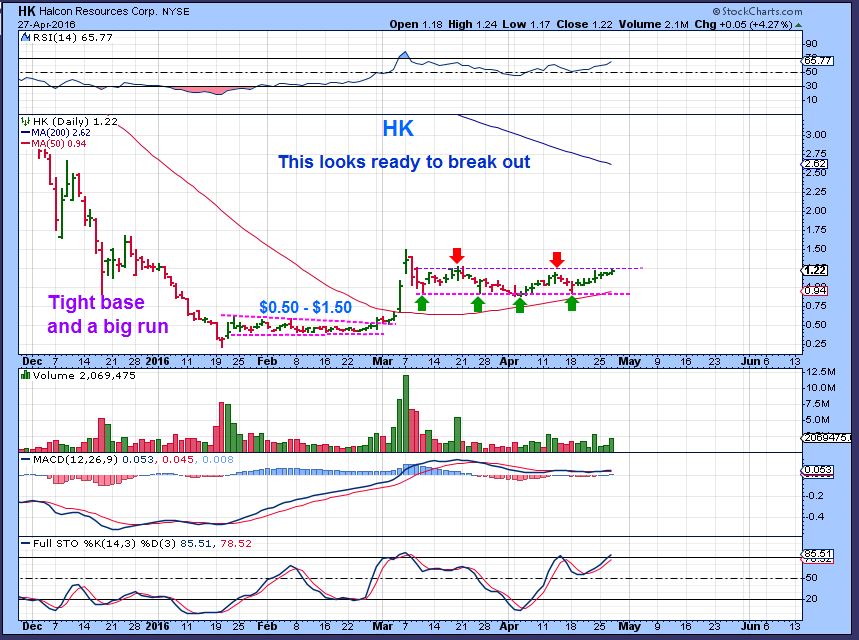Click the 1.22 last-price tag on the right axis

click(815, 270)
